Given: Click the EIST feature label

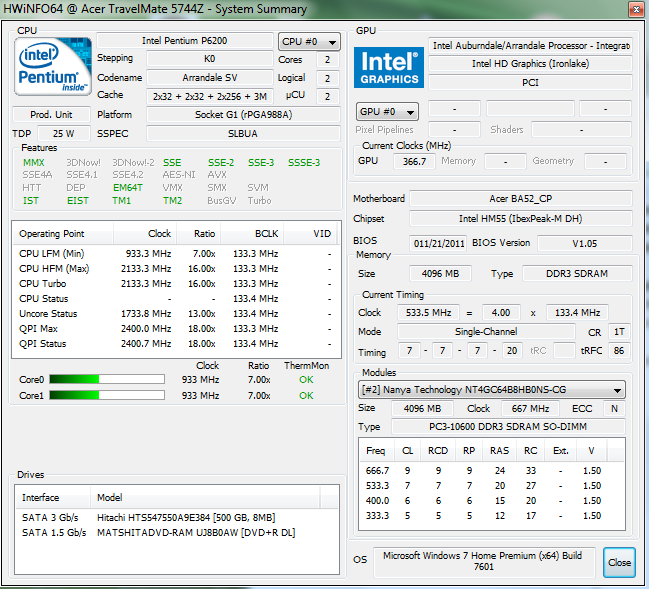Looking at the screenshot, I should tap(78, 201).
